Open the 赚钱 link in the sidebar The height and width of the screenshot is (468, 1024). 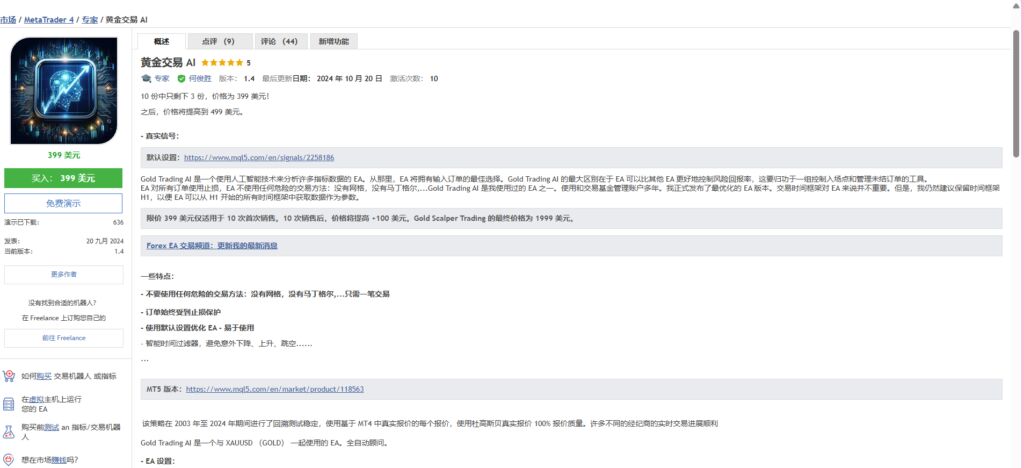pyautogui.click(x=59, y=460)
